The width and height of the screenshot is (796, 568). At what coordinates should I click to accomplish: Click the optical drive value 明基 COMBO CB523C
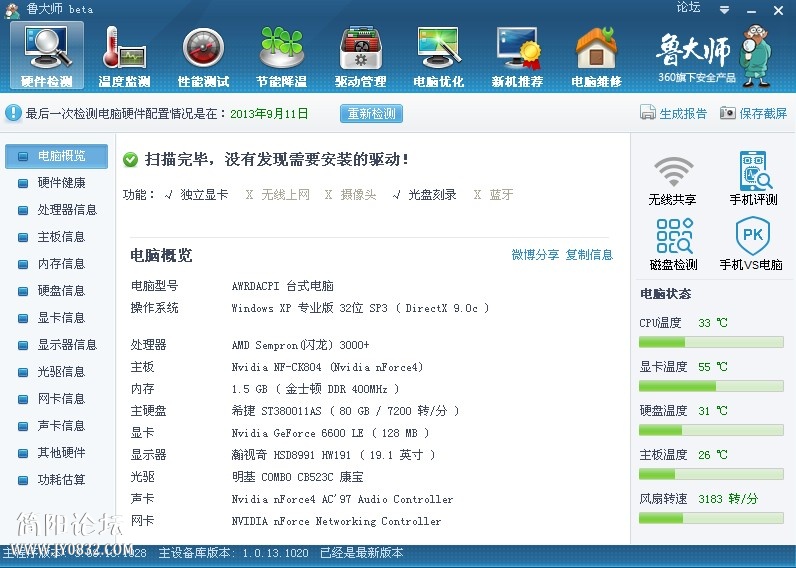[297, 477]
